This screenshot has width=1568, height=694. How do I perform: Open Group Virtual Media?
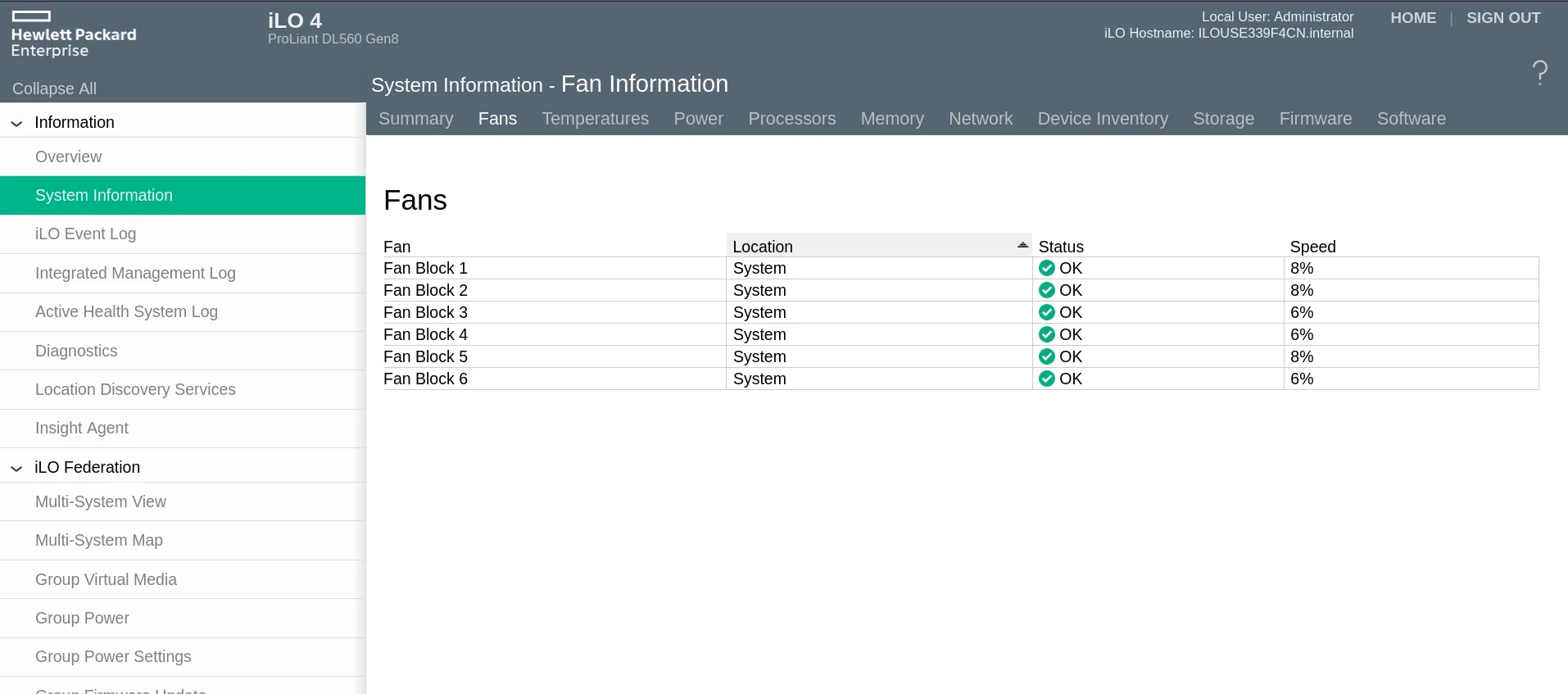point(183,579)
